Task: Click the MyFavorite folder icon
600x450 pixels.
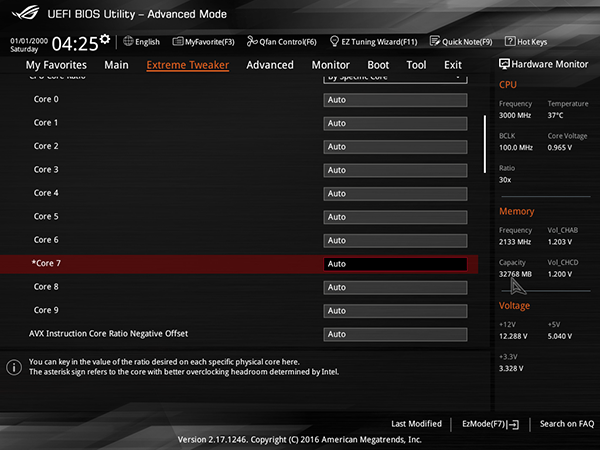Action: click(x=178, y=41)
